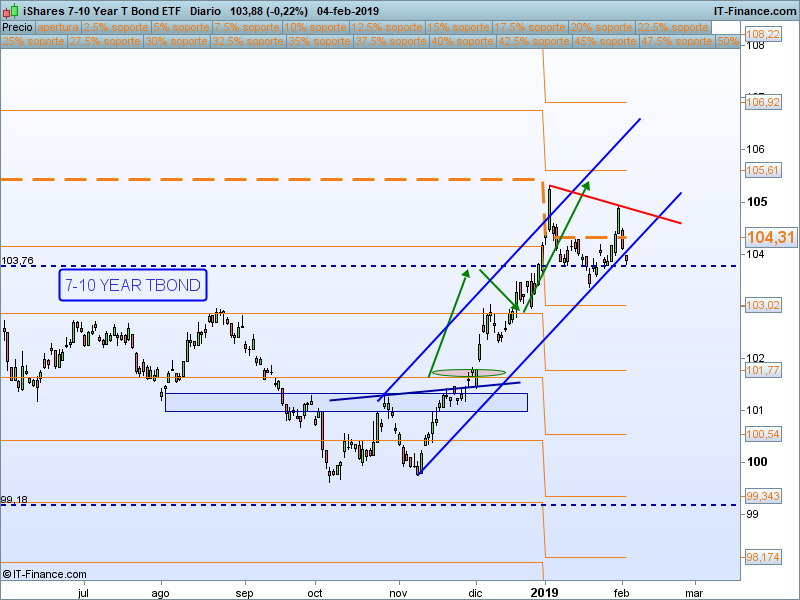Open the 2.5% soporte tab
The width and height of the screenshot is (800, 600).
116,28
